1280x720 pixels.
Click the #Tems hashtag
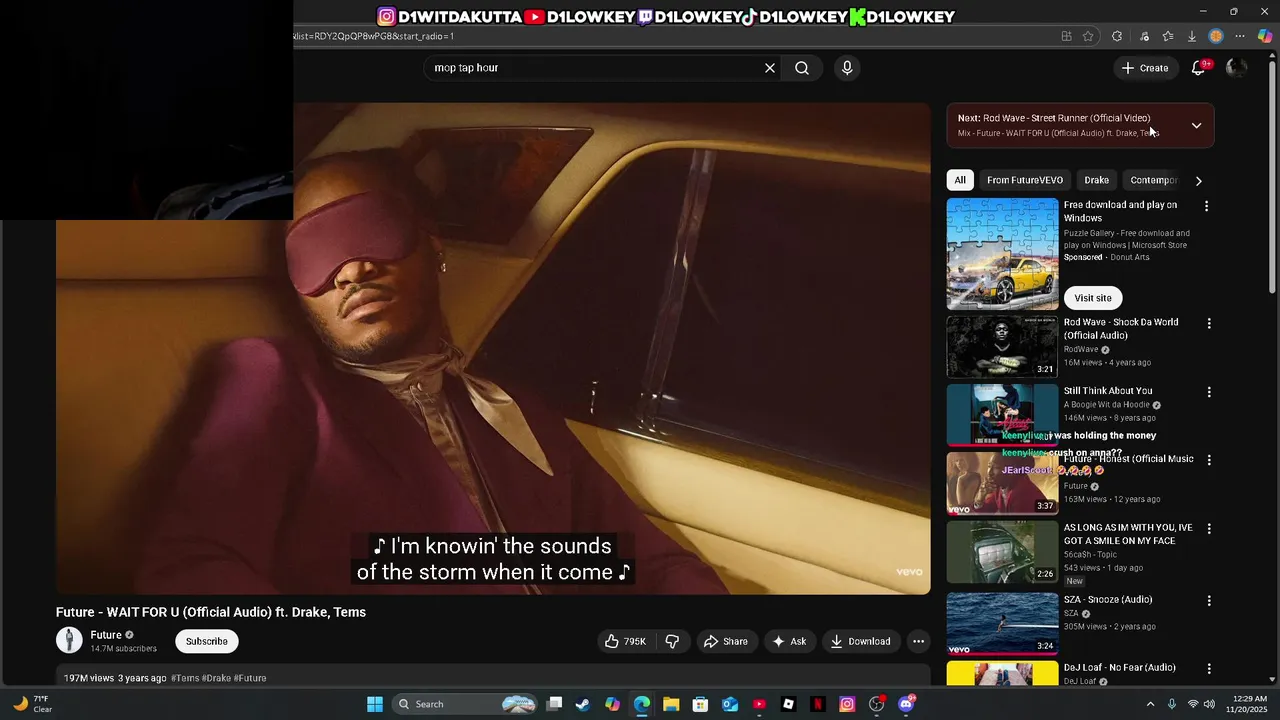[x=185, y=678]
